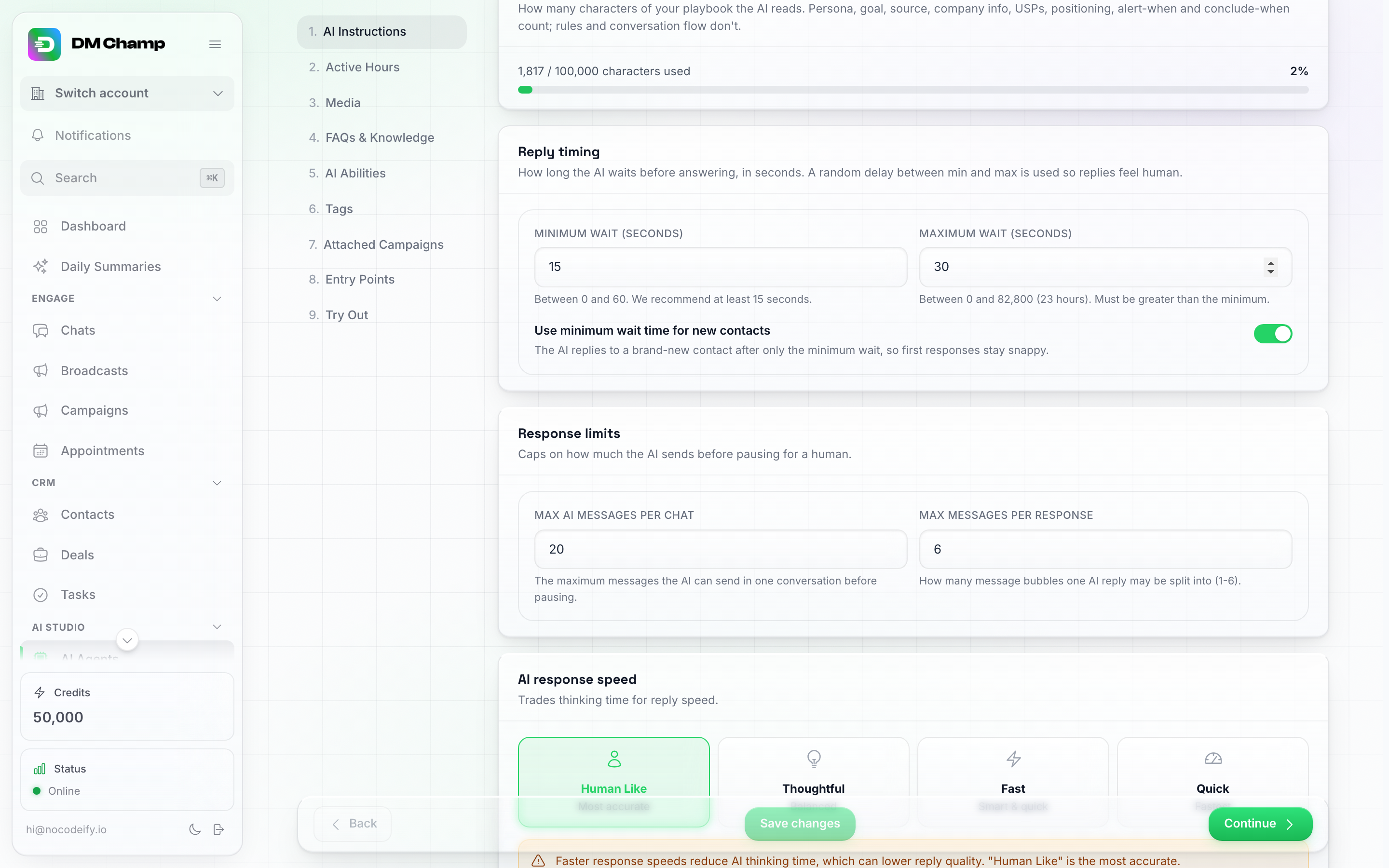Click the Back button
Image resolution: width=1389 pixels, height=868 pixels.
[353, 824]
